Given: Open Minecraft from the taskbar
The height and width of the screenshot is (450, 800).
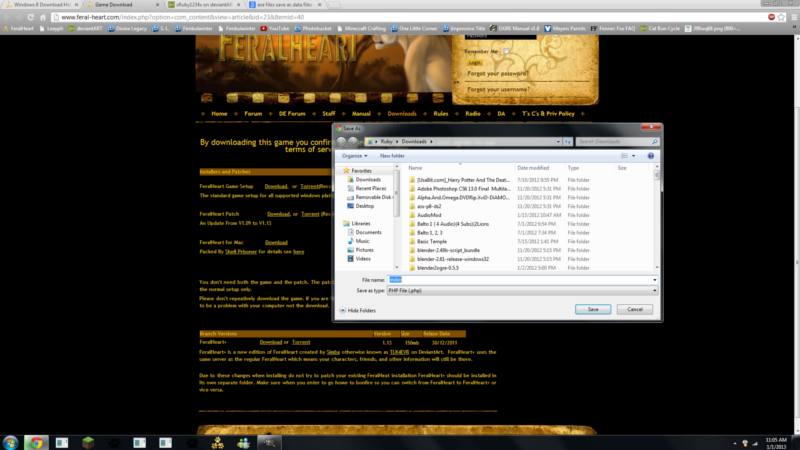Looking at the screenshot, I should pyautogui.click(x=88, y=442).
